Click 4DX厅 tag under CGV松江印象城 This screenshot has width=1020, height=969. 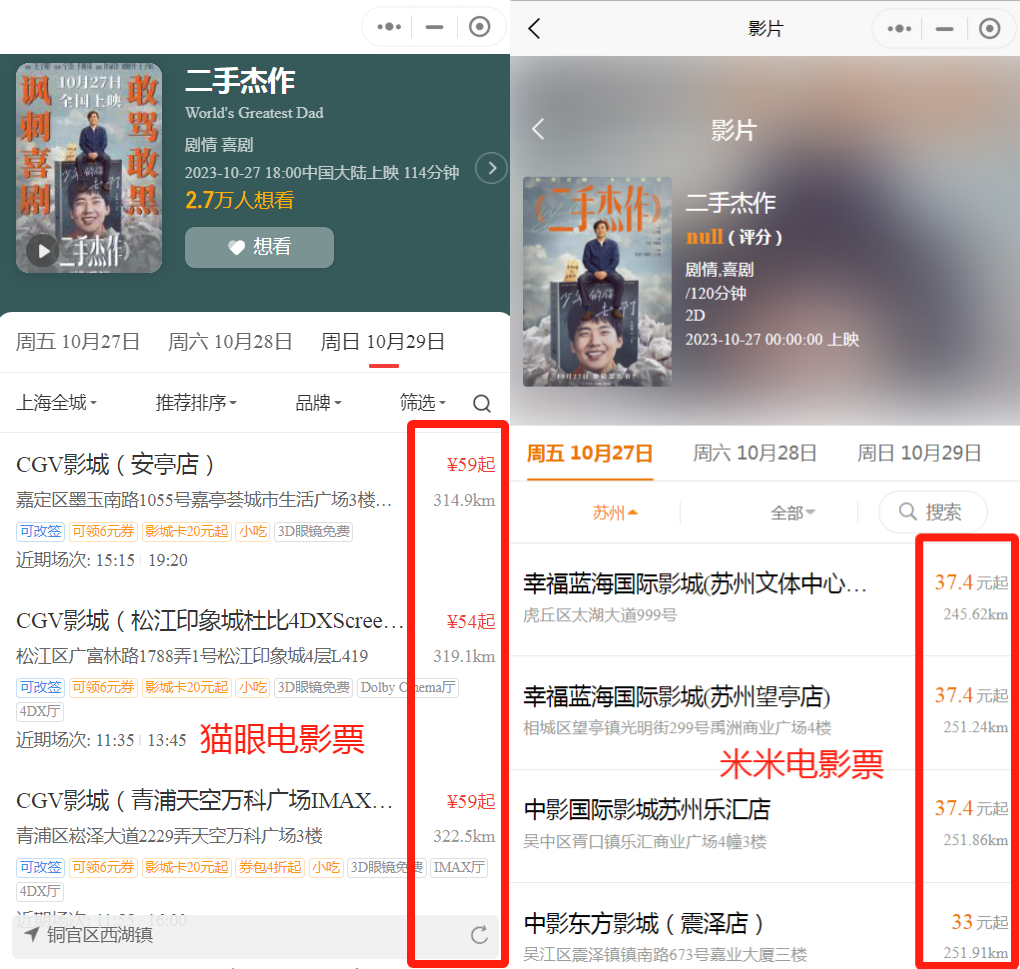[40, 711]
